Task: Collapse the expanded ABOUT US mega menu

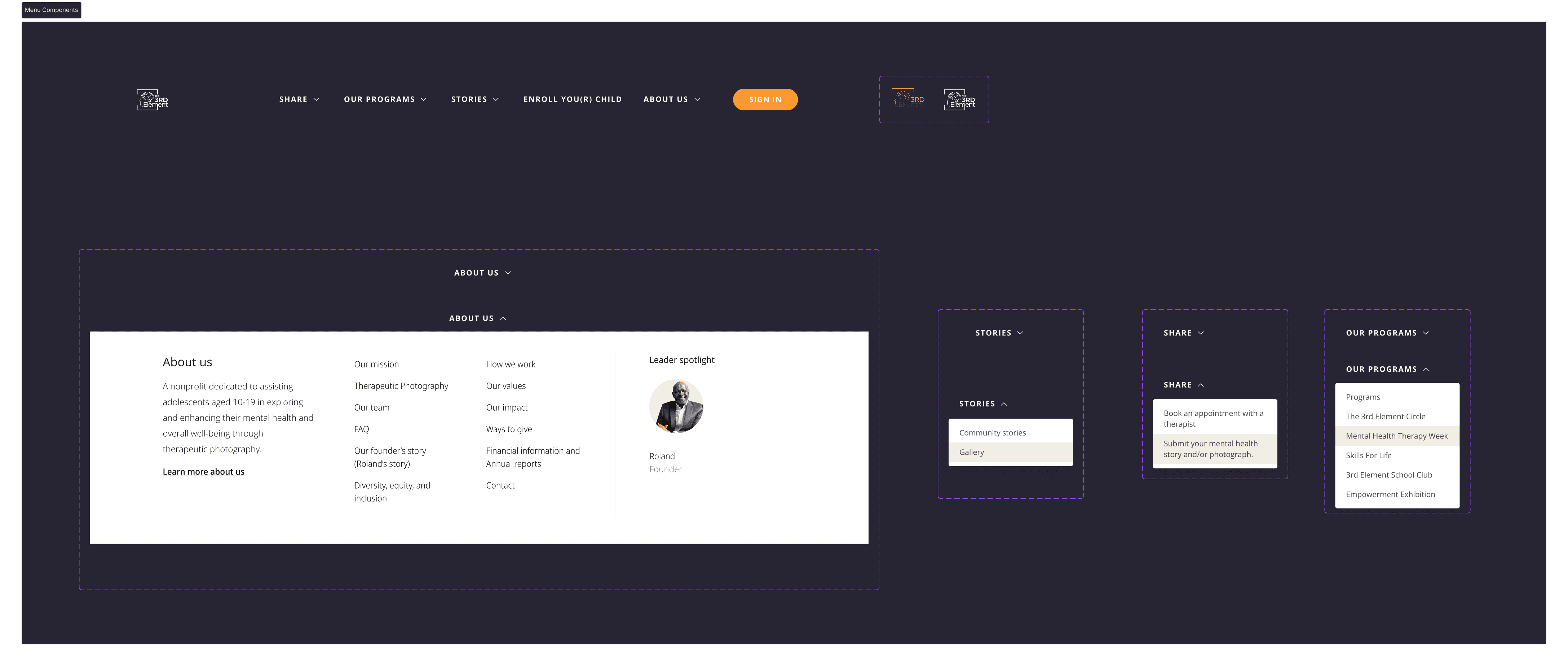Action: (x=478, y=318)
